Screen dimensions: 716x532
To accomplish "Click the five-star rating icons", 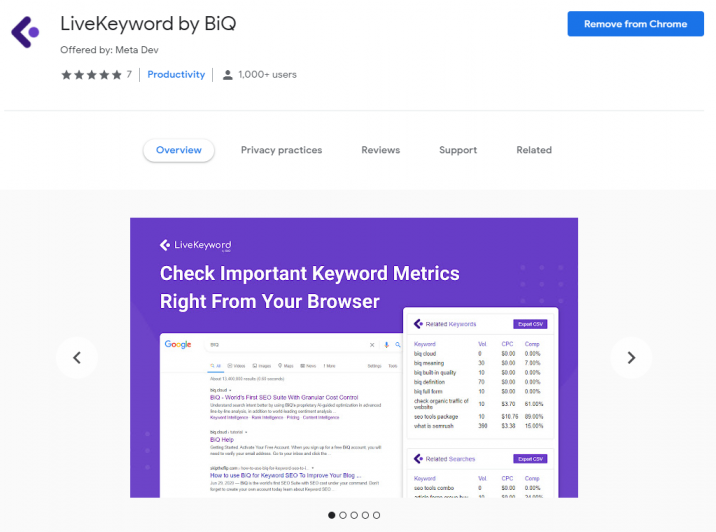I will click(x=92, y=74).
